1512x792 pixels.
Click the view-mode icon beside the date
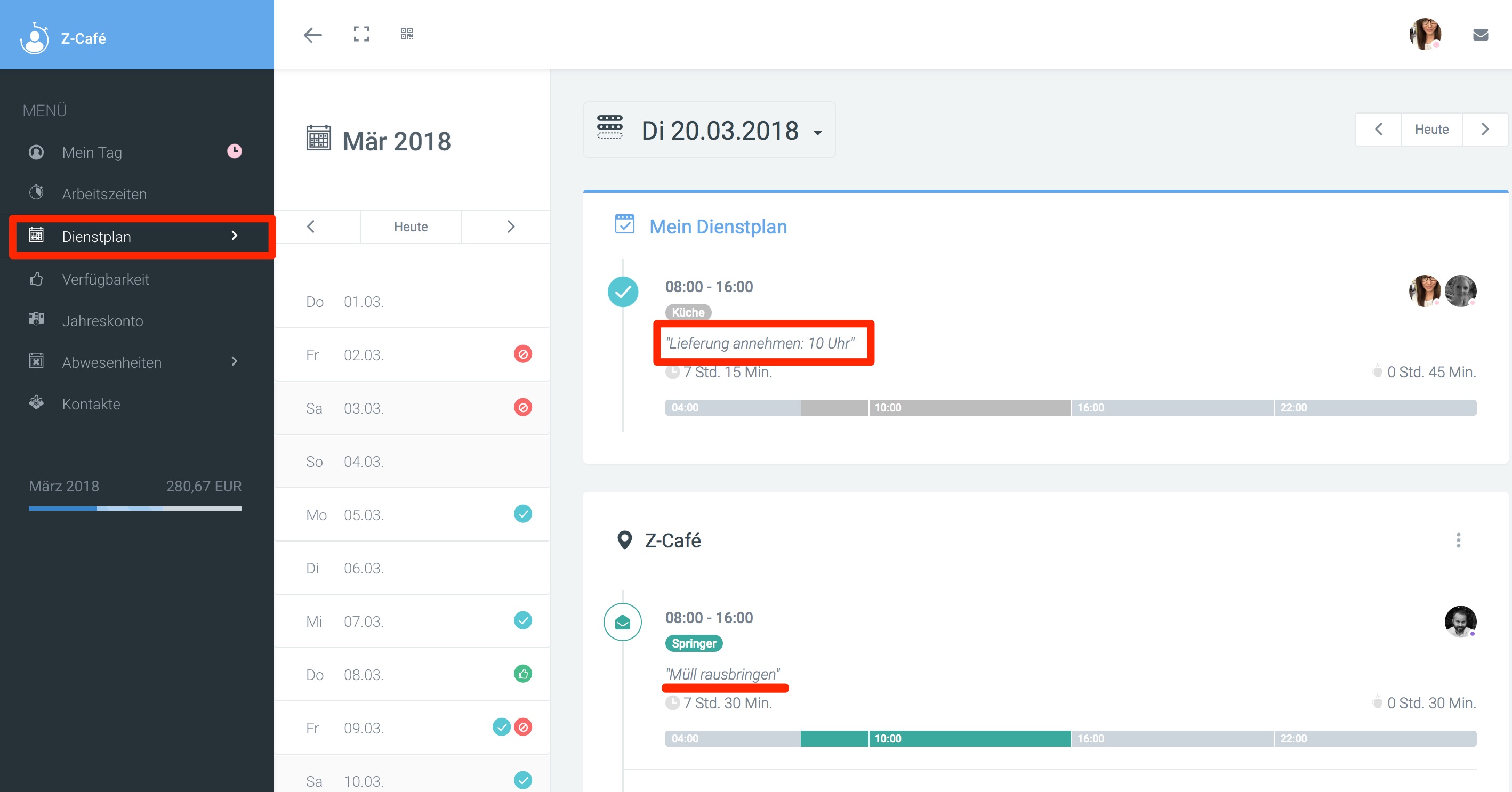coord(609,127)
